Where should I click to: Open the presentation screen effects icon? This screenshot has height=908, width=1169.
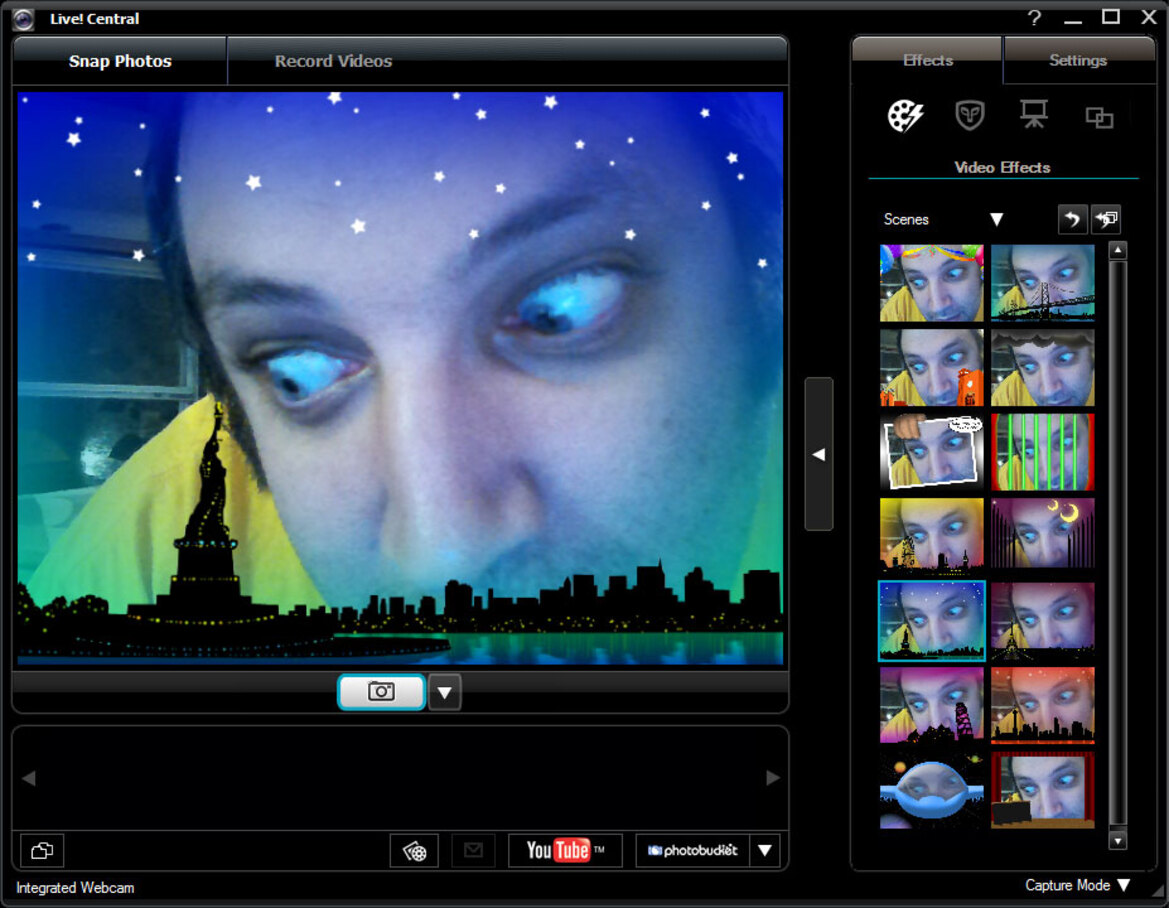1033,115
